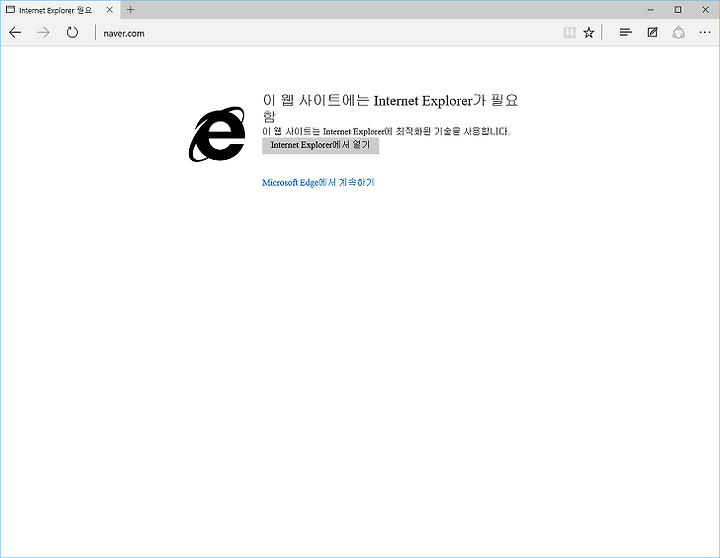
Task: Maximize the Edge window
Action: pyautogui.click(x=678, y=10)
